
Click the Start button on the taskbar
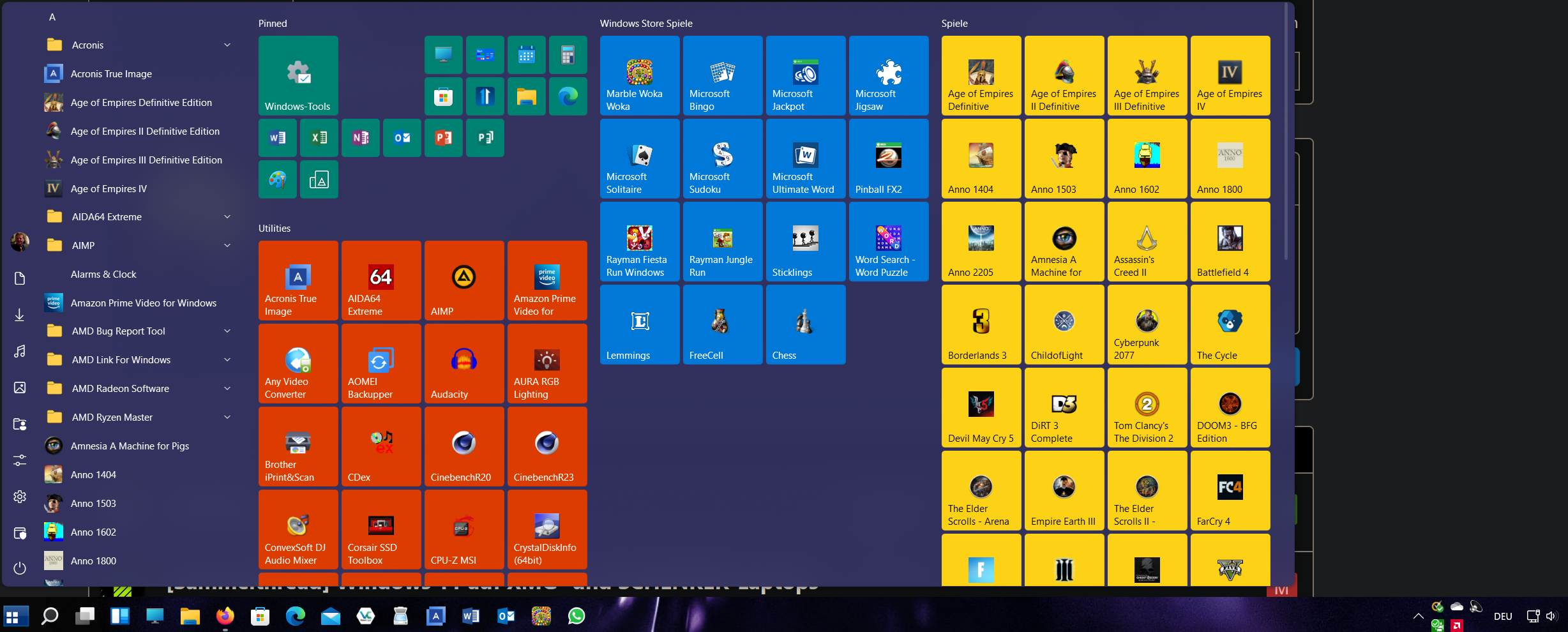click(15, 616)
